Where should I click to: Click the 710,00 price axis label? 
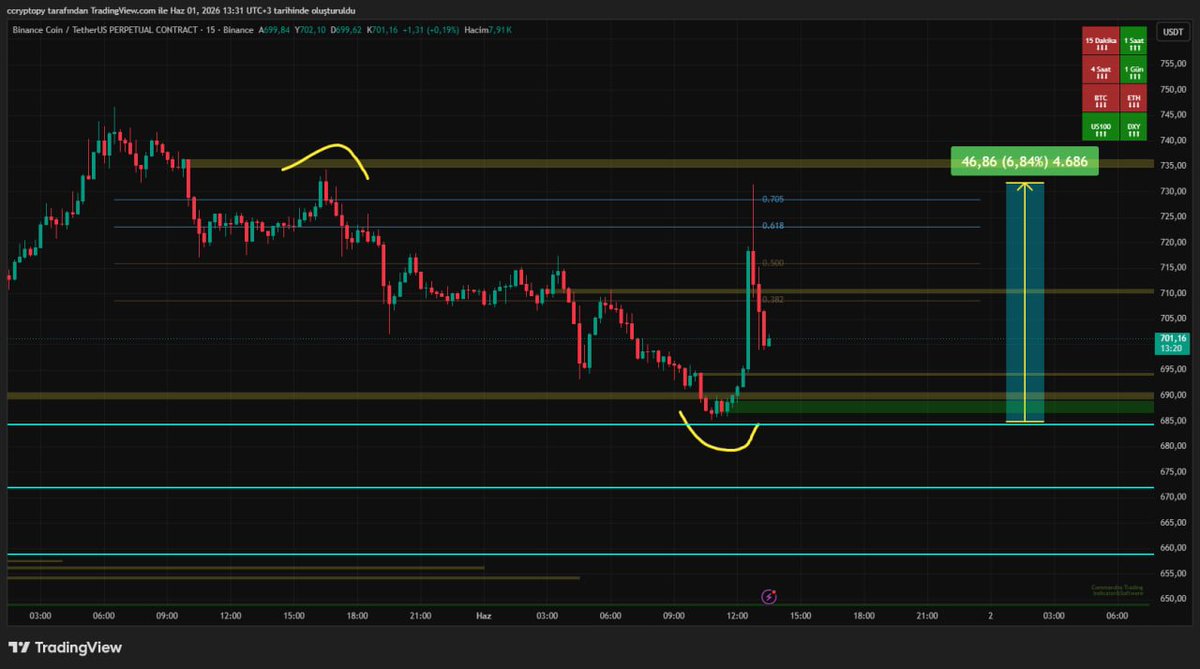[1171, 293]
